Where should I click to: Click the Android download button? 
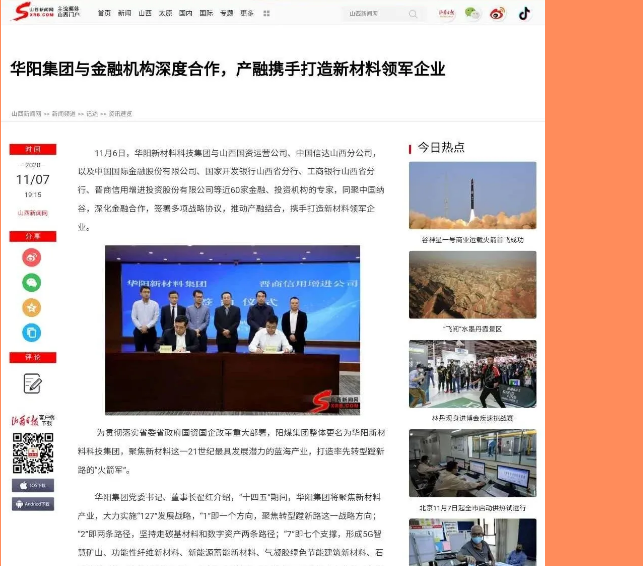click(33, 504)
